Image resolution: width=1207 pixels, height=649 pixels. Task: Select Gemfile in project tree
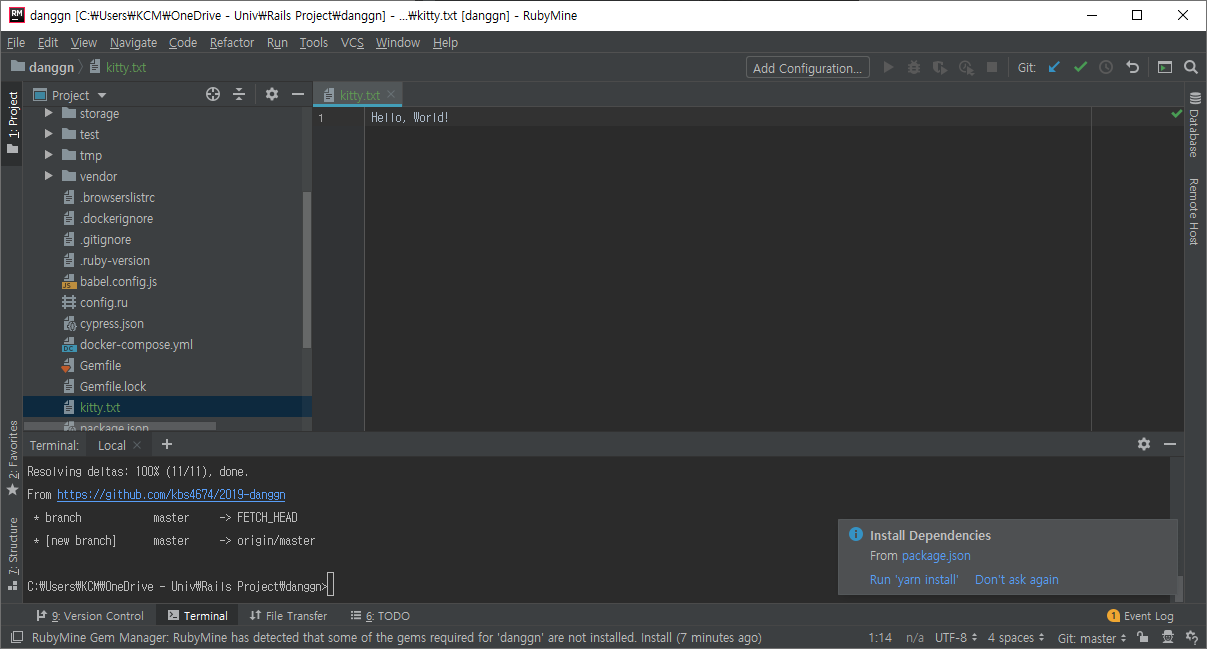100,365
